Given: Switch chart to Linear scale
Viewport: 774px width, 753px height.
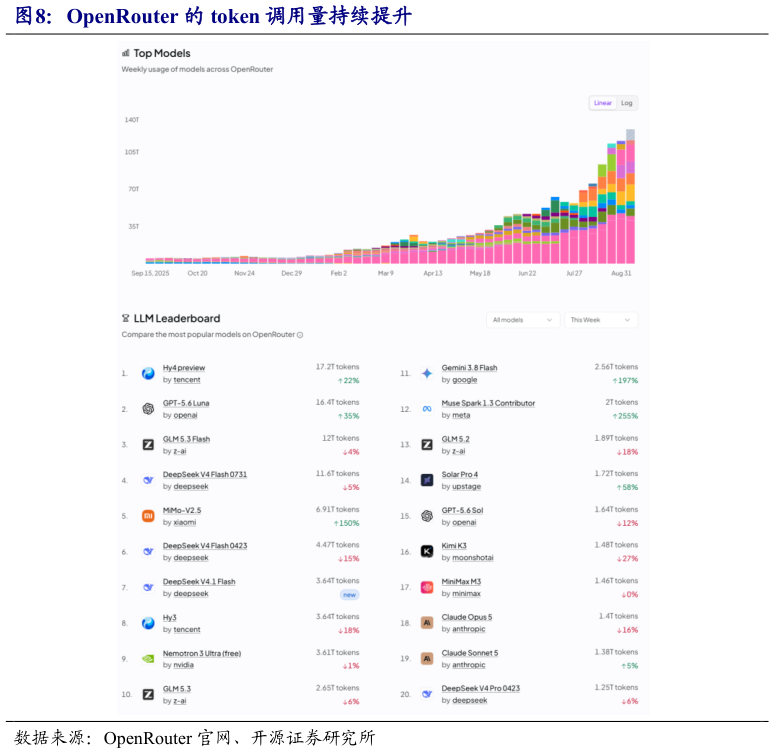Looking at the screenshot, I should [x=603, y=103].
